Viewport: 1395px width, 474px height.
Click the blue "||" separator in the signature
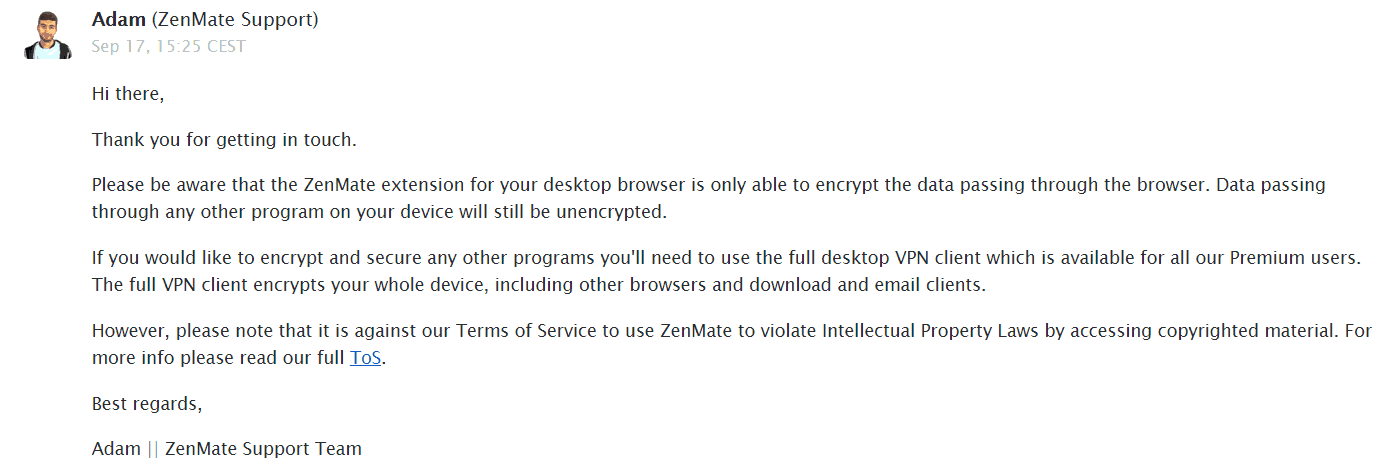tap(153, 448)
